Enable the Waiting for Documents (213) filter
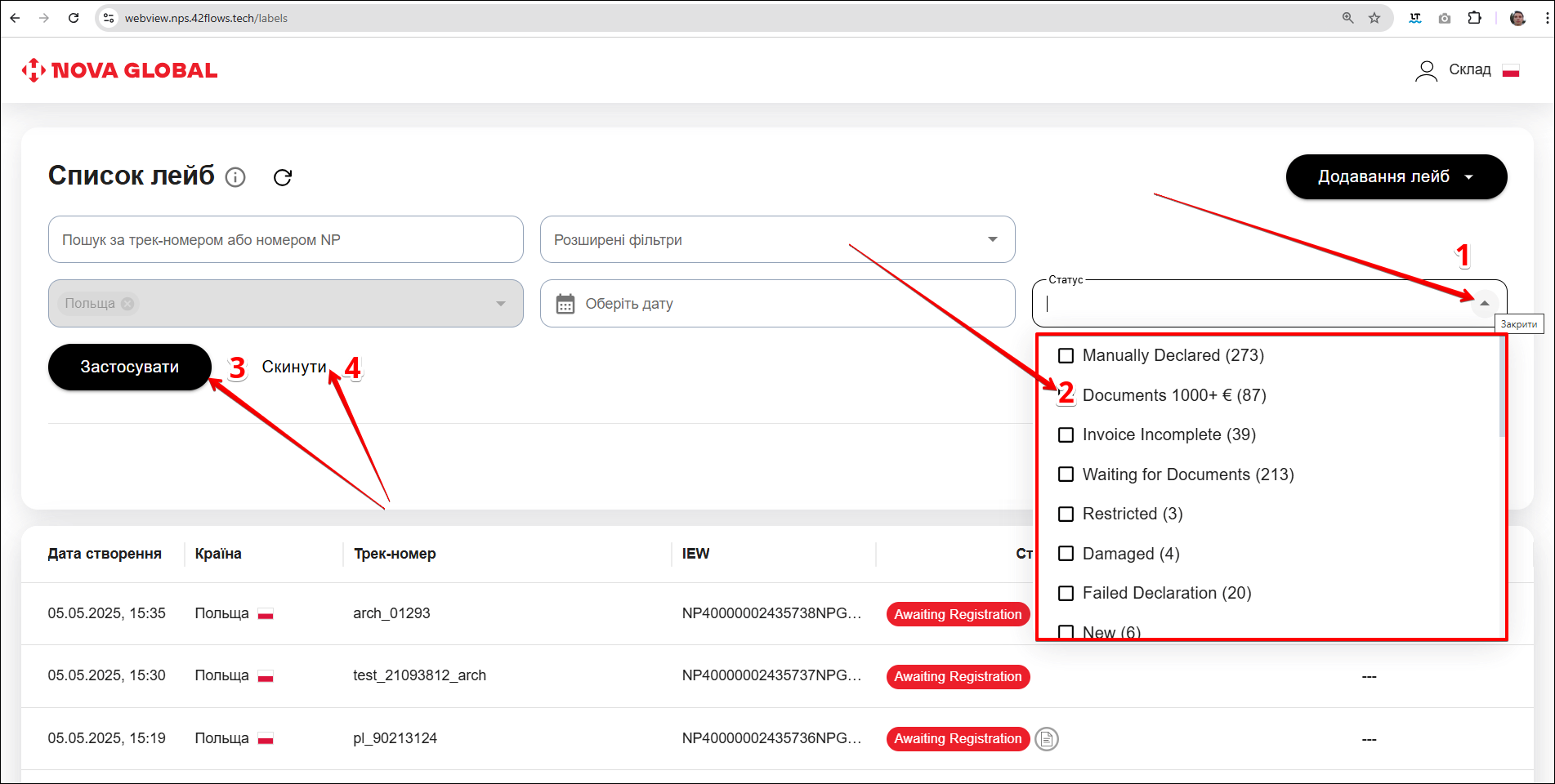The height and width of the screenshot is (784, 1555). [x=1066, y=474]
